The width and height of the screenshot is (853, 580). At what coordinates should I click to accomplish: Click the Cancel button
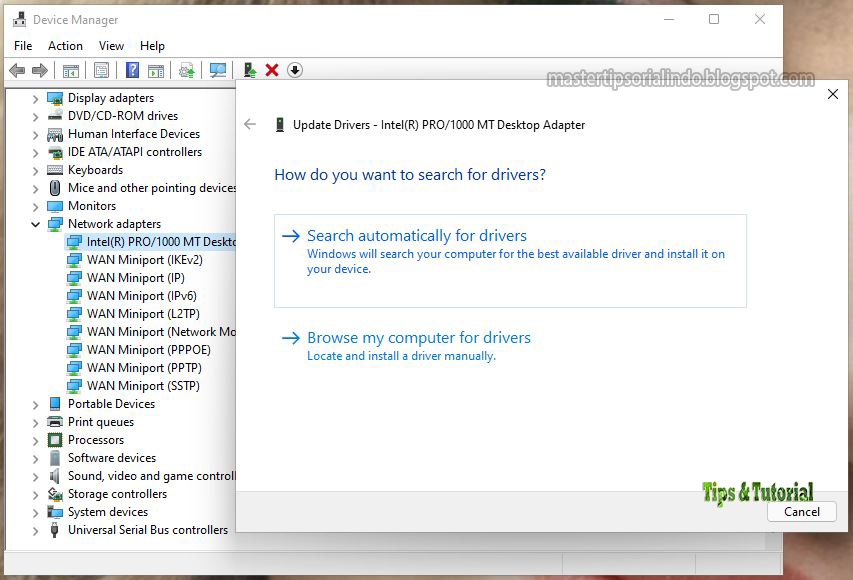pos(801,511)
